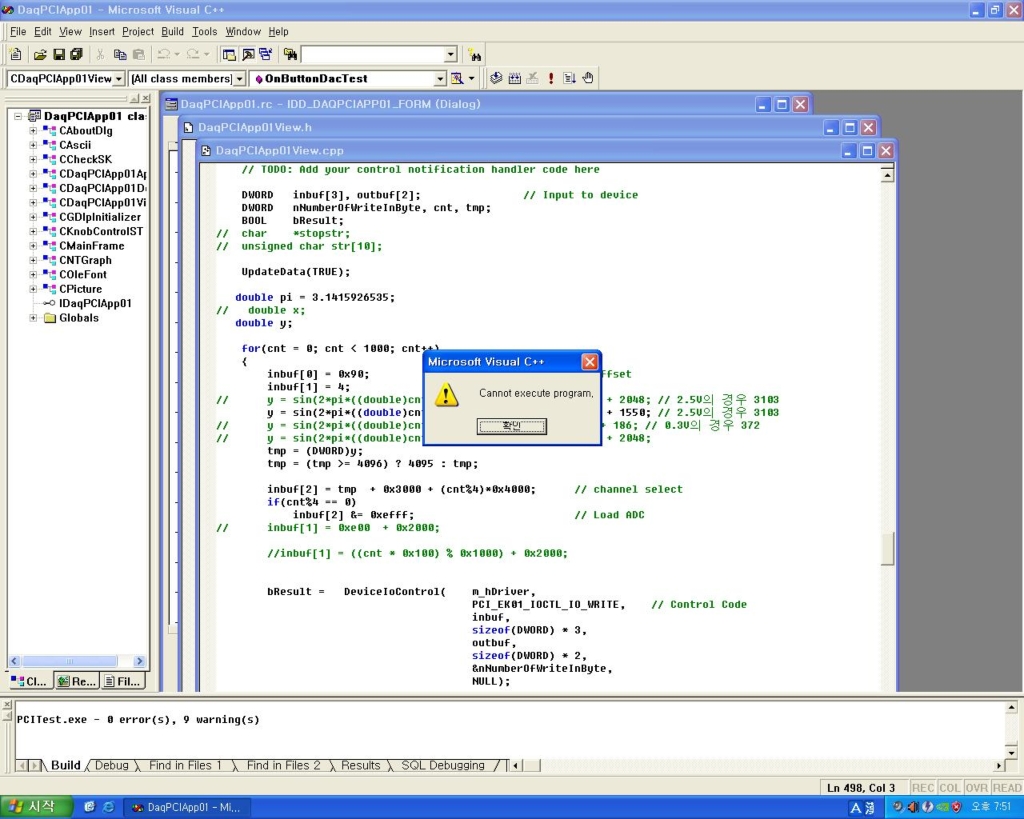Switch to the Debug output tab
The image size is (1024, 819).
[112, 765]
